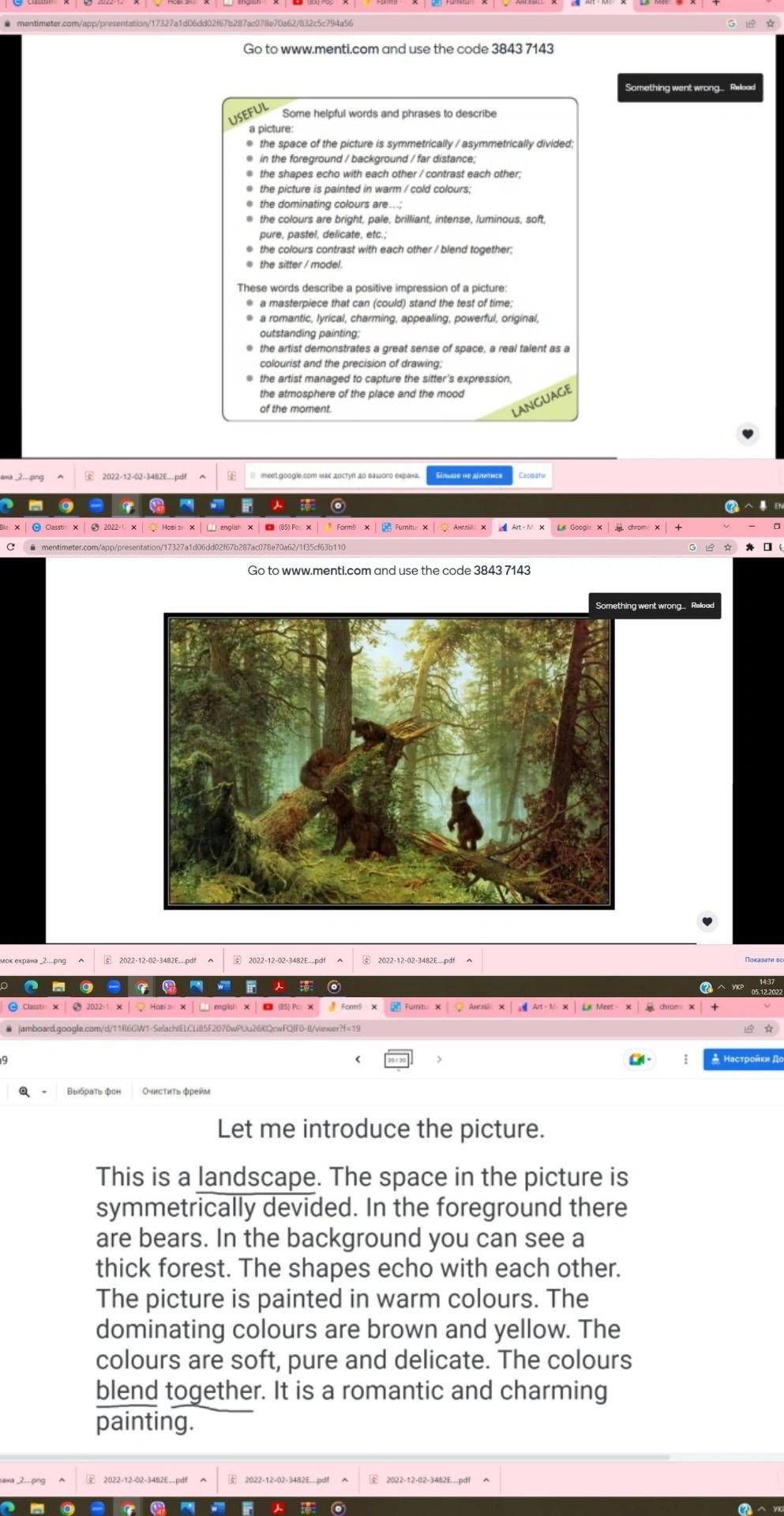Viewport: 784px width, 1516px height.
Task: Bookmark the Jamboard page with the star
Action: [x=769, y=1029]
